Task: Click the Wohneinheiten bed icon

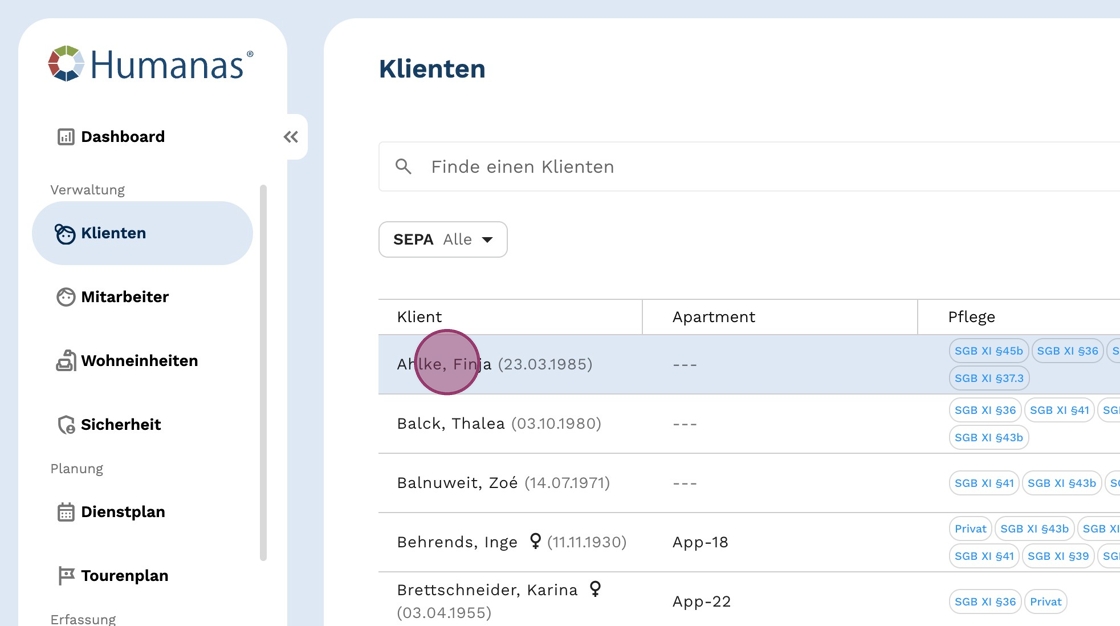Action: tap(66, 361)
